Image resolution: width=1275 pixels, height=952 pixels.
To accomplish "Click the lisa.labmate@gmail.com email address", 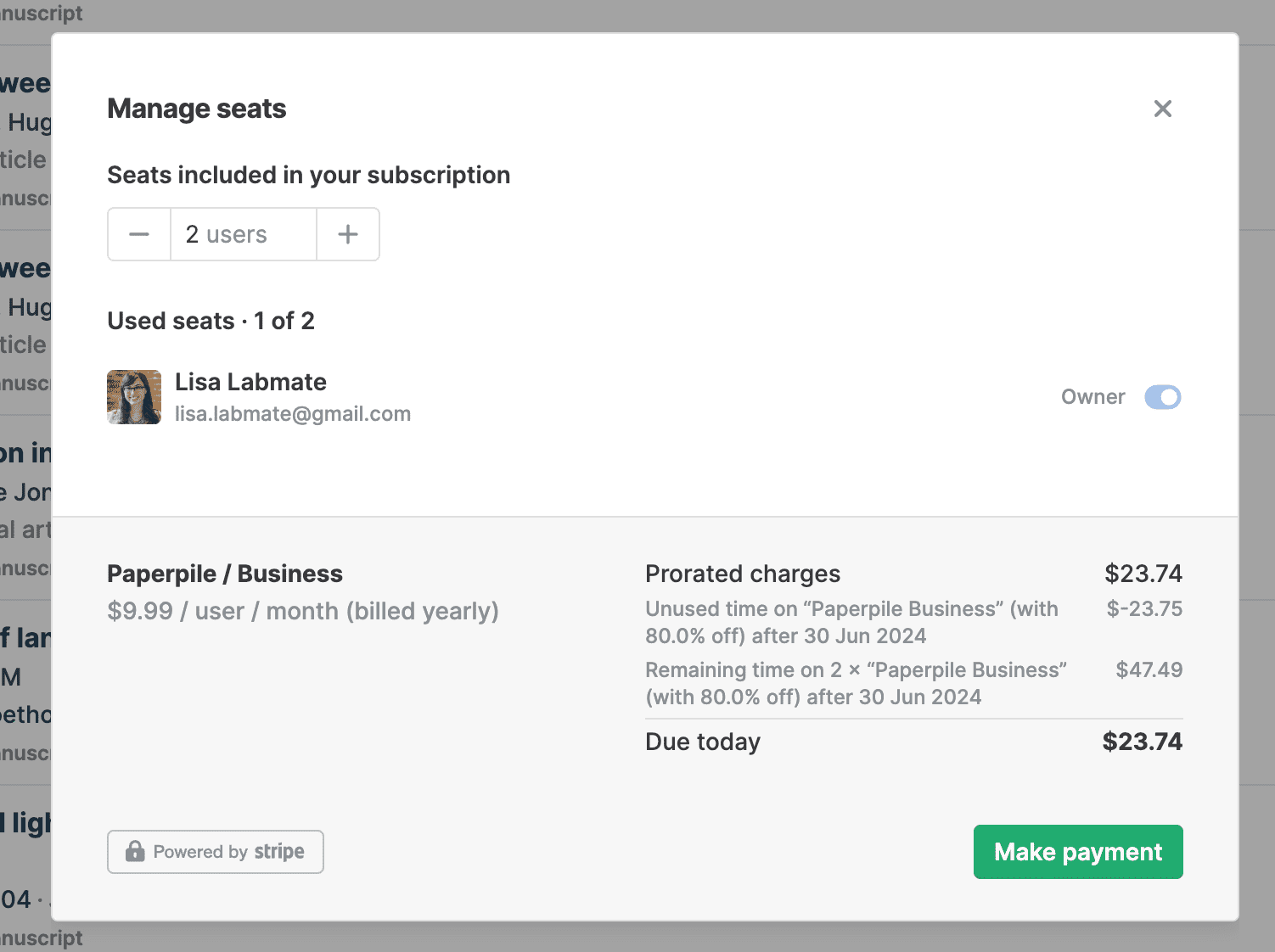I will click(293, 414).
